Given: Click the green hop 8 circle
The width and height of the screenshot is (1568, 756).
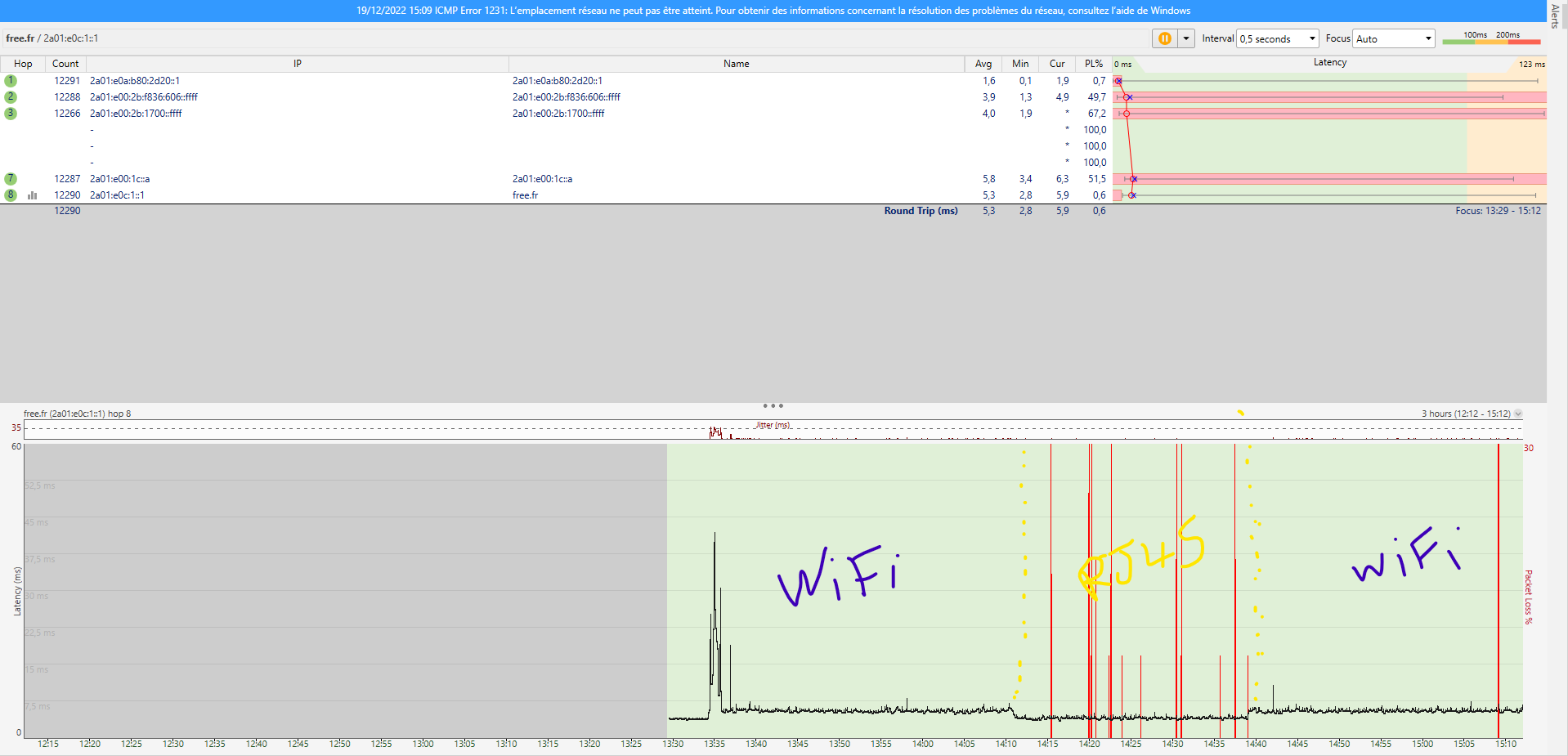Looking at the screenshot, I should pos(11,195).
